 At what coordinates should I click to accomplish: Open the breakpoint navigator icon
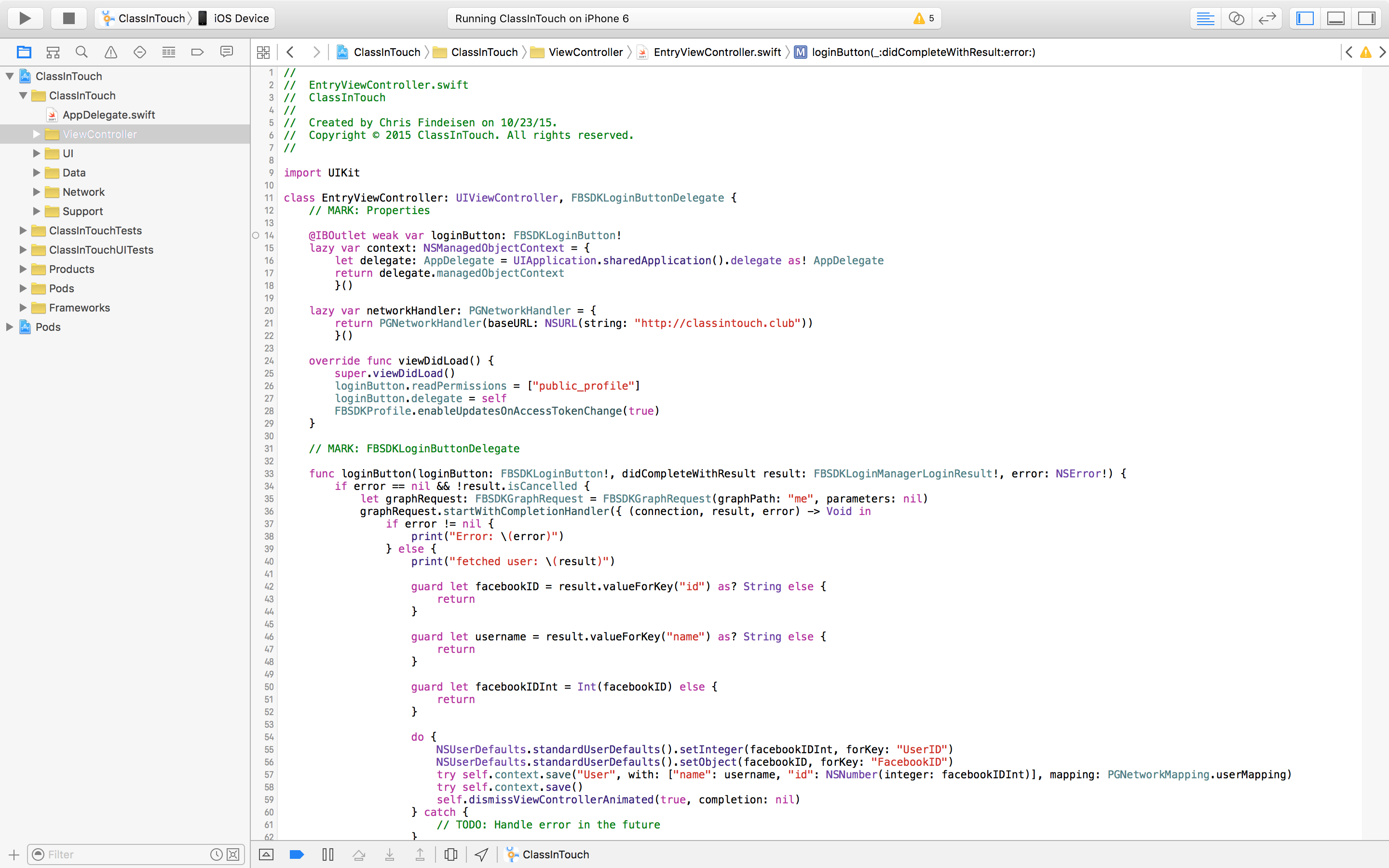(197, 52)
